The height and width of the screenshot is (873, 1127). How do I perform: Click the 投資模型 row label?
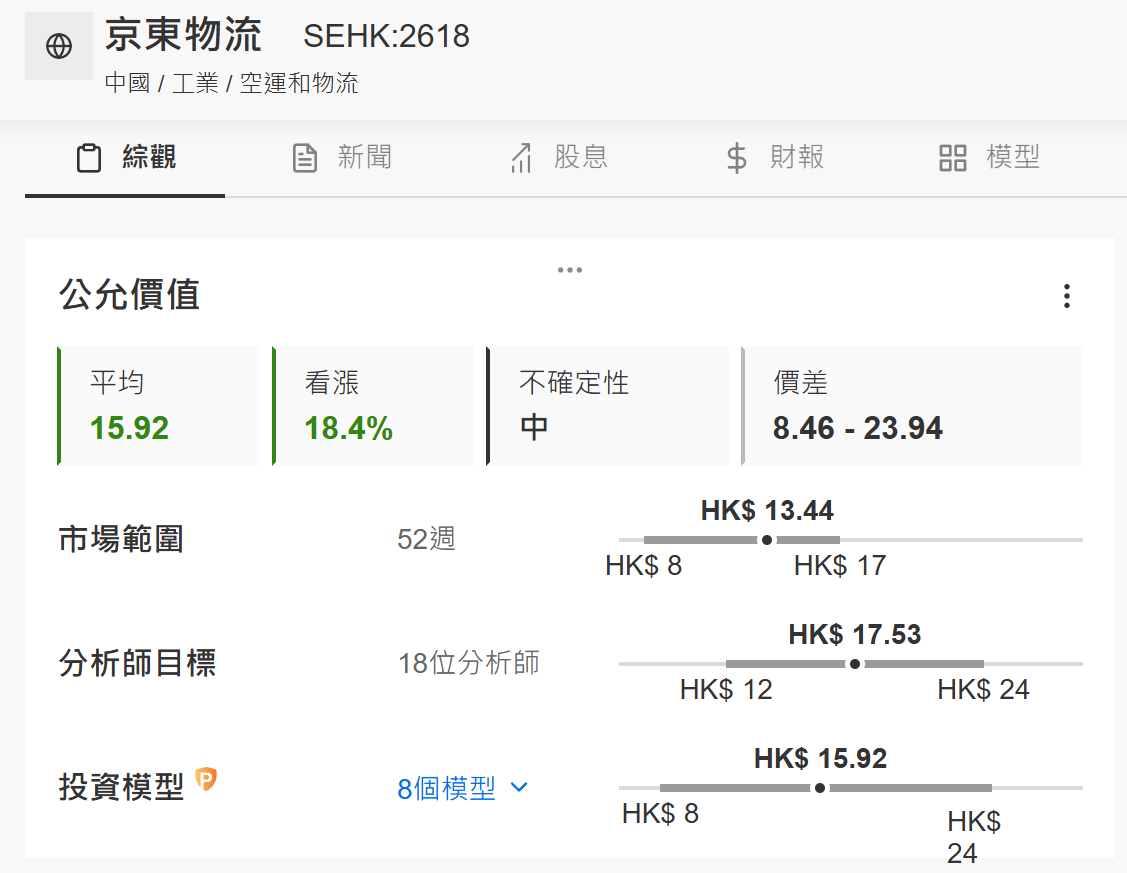[121, 787]
